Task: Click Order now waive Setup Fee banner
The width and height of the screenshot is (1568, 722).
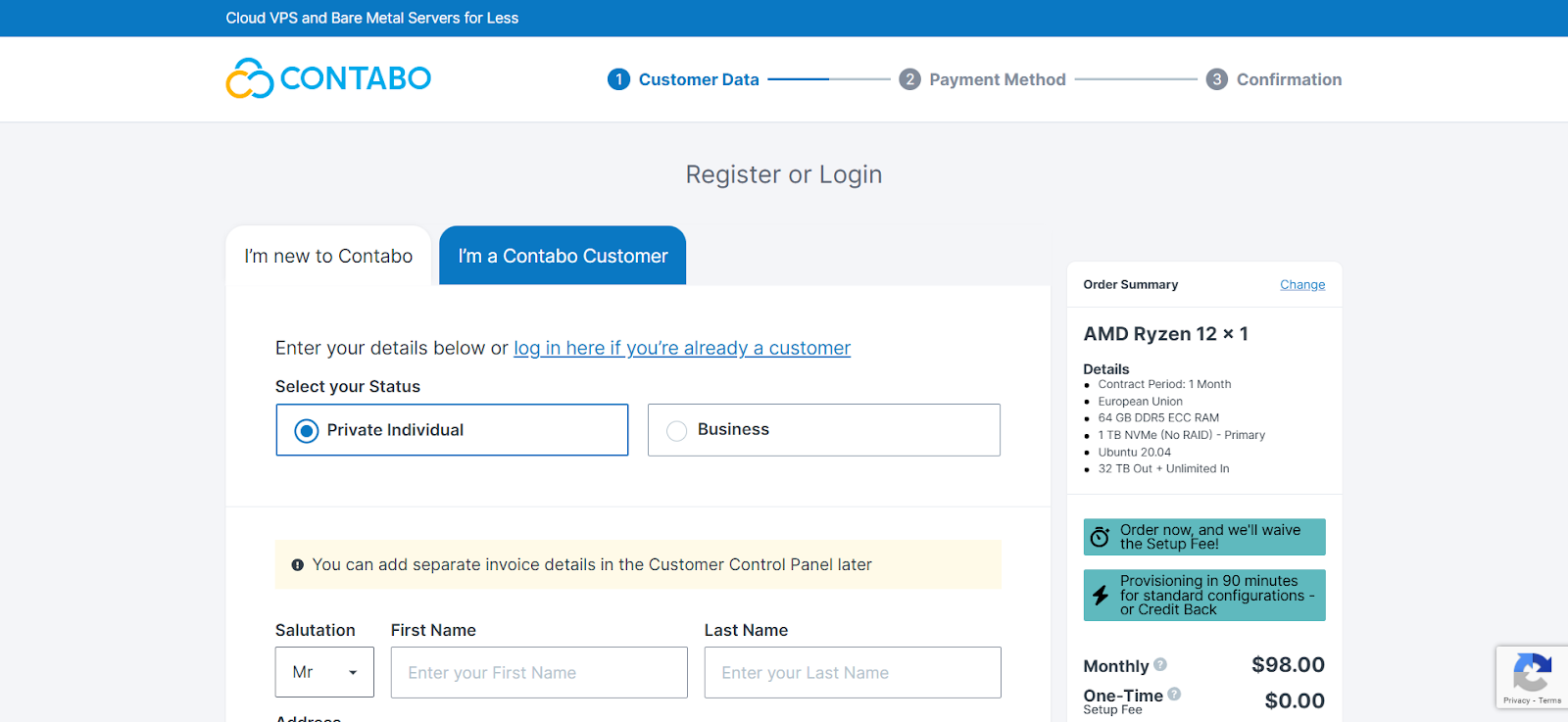Action: (x=1204, y=537)
